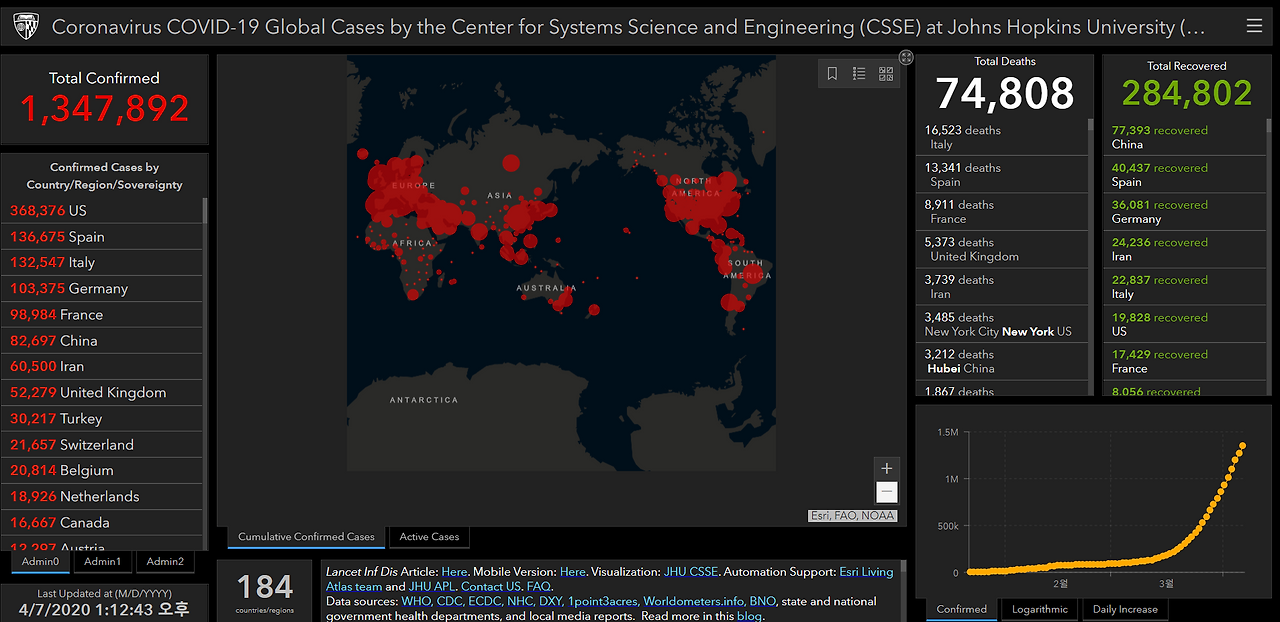This screenshot has width=1280, height=622.
Task: Zoom out on the map
Action: pyautogui.click(x=886, y=492)
